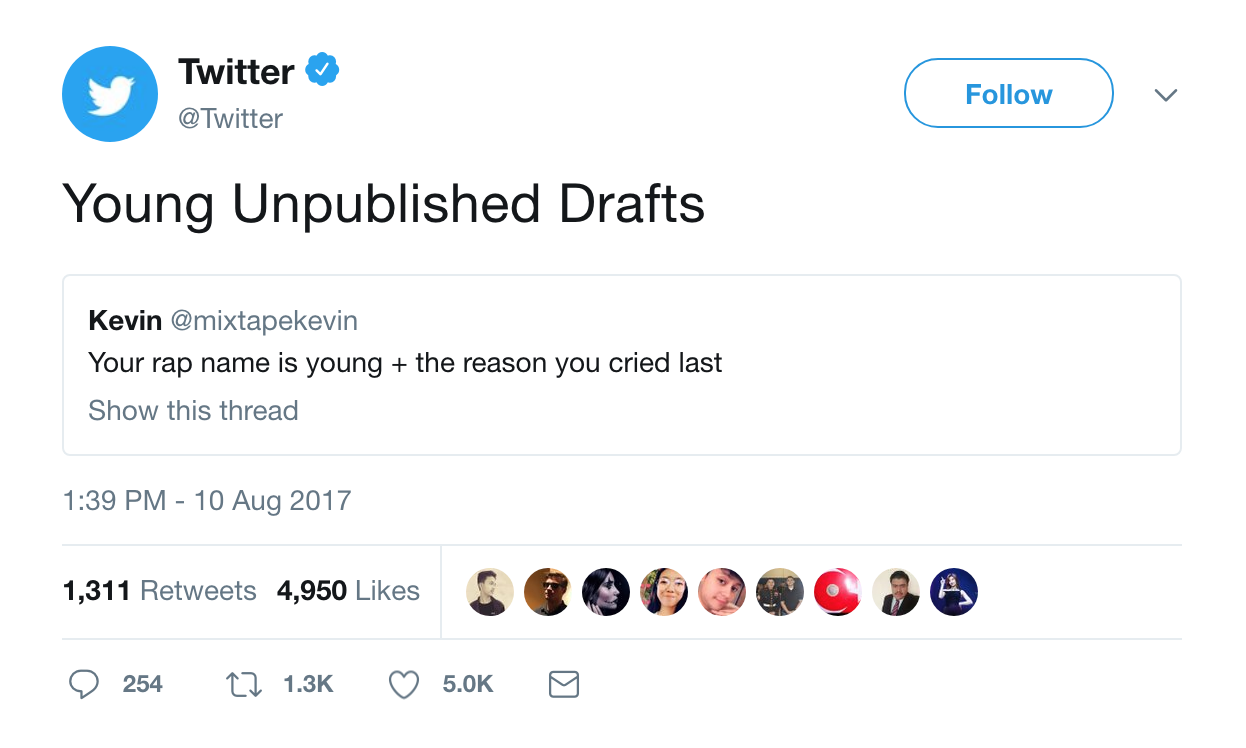This screenshot has height=748, width=1246.
Task: Open the 1:39 PM - 10 Aug 2017 timestamp
Action: (x=207, y=500)
